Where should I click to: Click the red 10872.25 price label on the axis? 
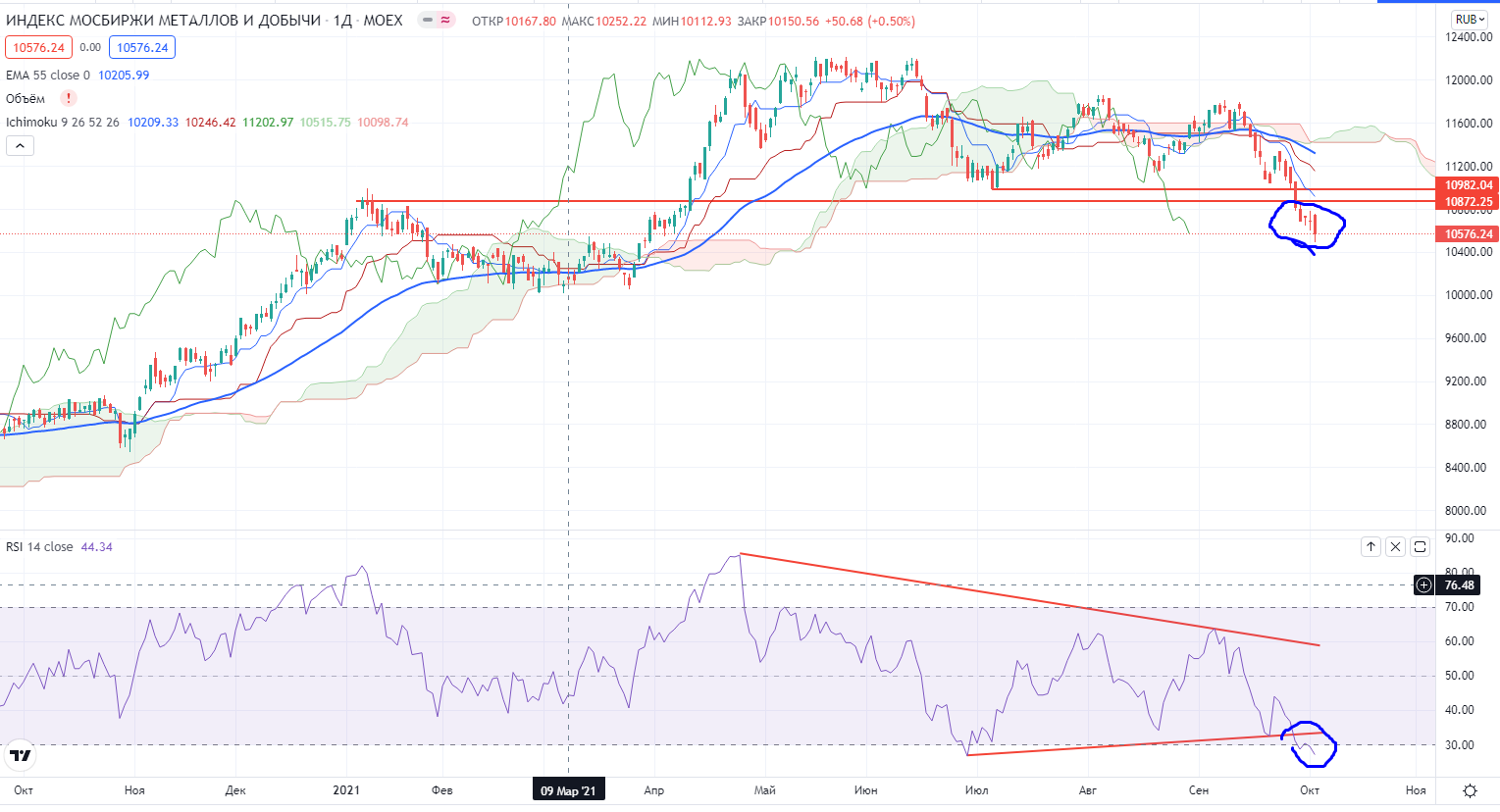[1468, 202]
